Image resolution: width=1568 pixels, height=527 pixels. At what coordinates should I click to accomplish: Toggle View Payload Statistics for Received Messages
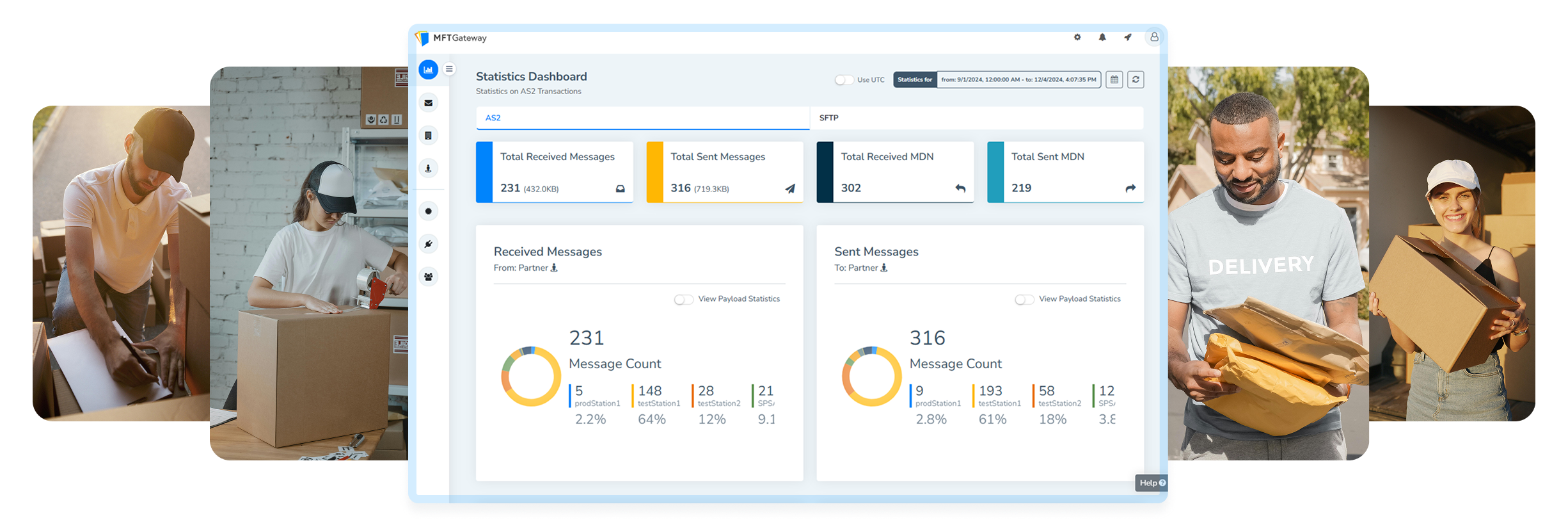click(x=683, y=300)
